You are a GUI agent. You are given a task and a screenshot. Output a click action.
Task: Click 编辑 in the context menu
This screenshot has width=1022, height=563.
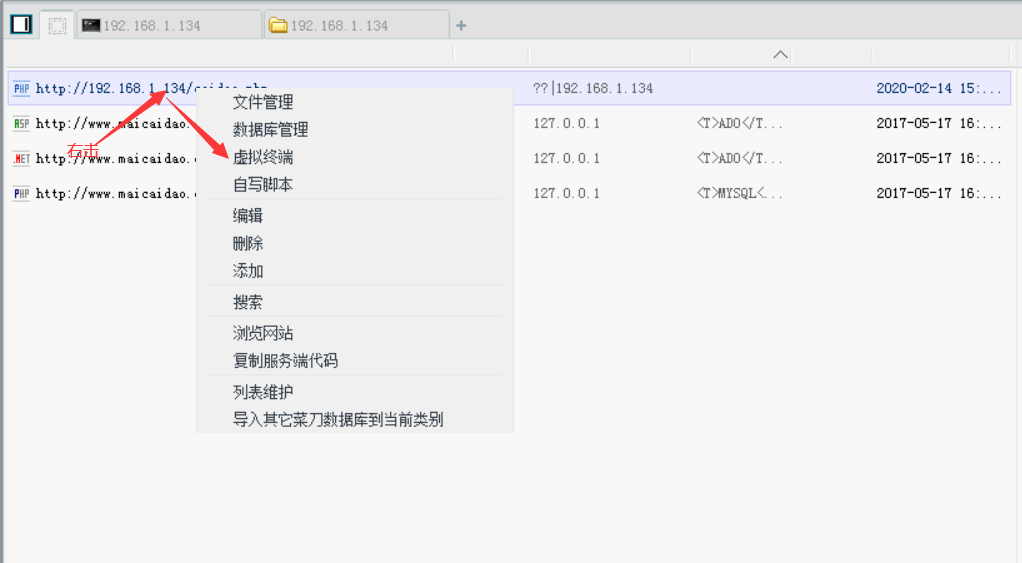248,215
